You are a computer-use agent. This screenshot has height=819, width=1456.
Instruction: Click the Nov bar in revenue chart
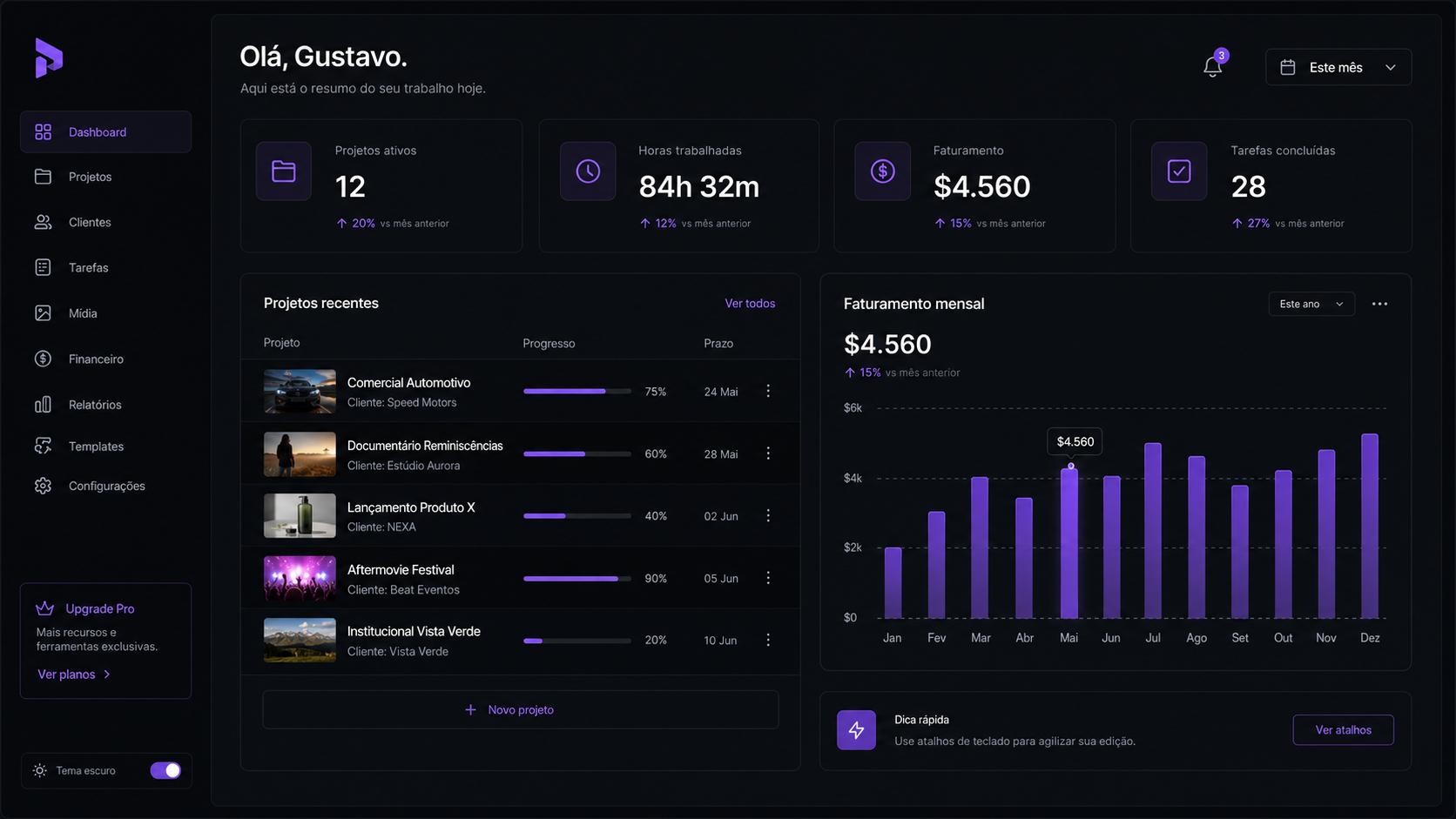click(x=1326, y=534)
